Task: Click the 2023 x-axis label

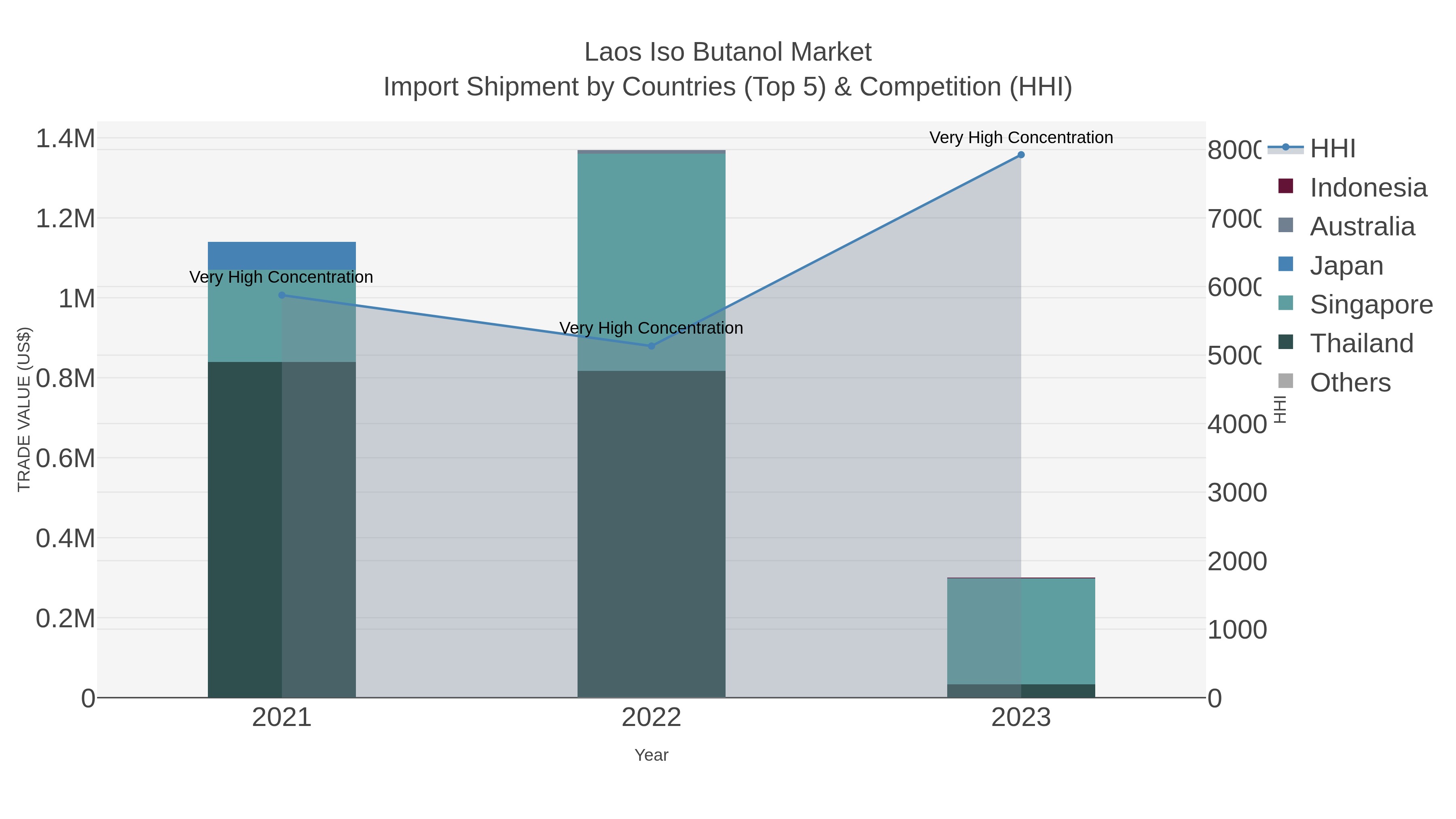Action: coord(1021,718)
